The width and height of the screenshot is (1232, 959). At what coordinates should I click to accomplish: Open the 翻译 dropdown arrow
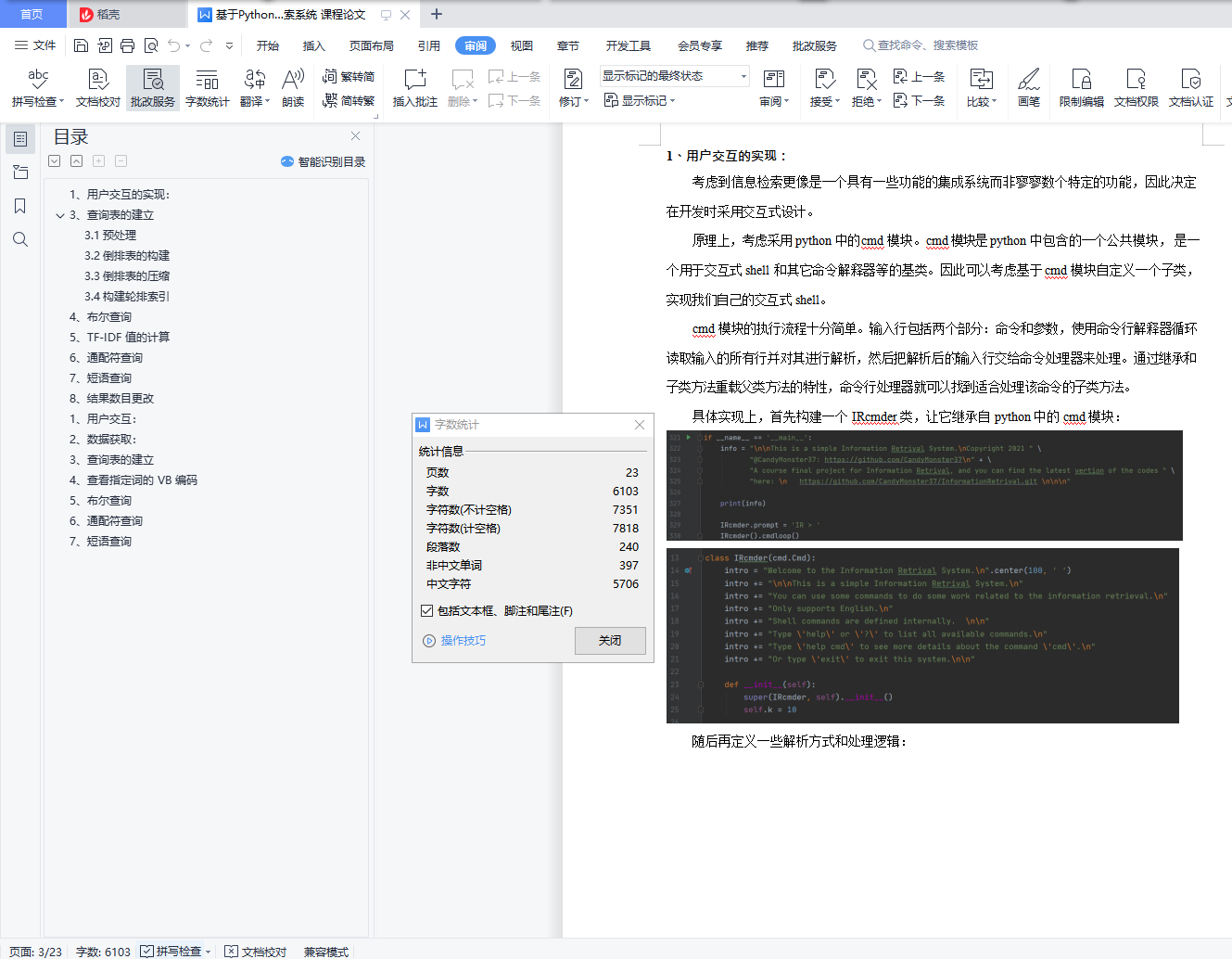click(267, 102)
